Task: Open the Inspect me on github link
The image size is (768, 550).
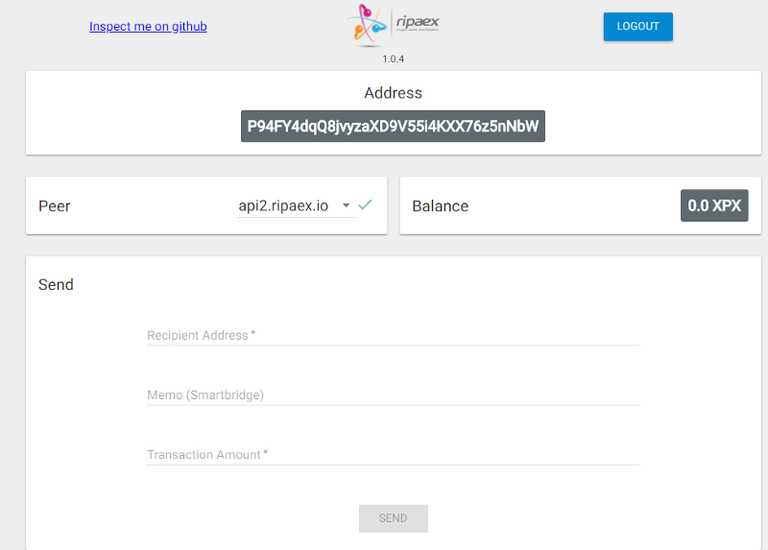Action: (148, 26)
